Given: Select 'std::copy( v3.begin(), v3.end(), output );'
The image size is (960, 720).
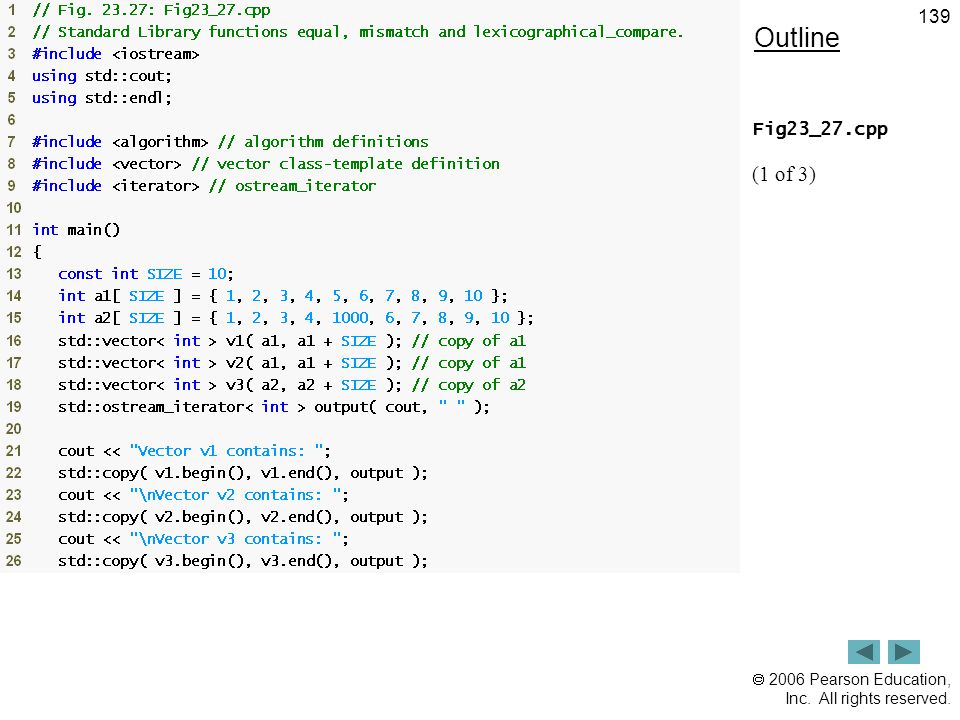Looking at the screenshot, I should click(x=242, y=561).
